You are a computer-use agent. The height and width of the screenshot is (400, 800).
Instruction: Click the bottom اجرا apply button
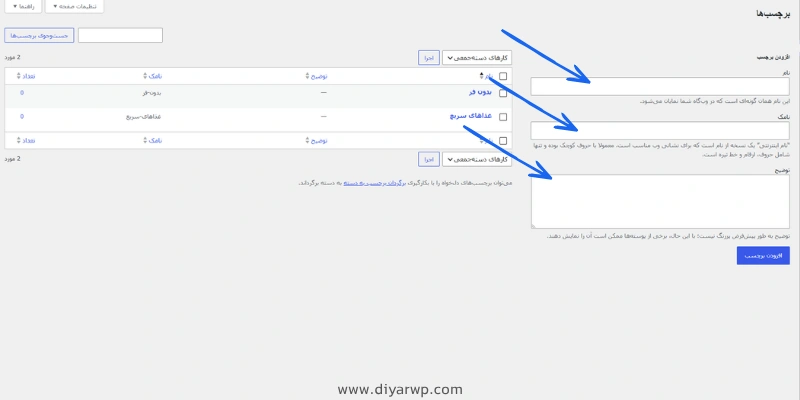coord(429,159)
